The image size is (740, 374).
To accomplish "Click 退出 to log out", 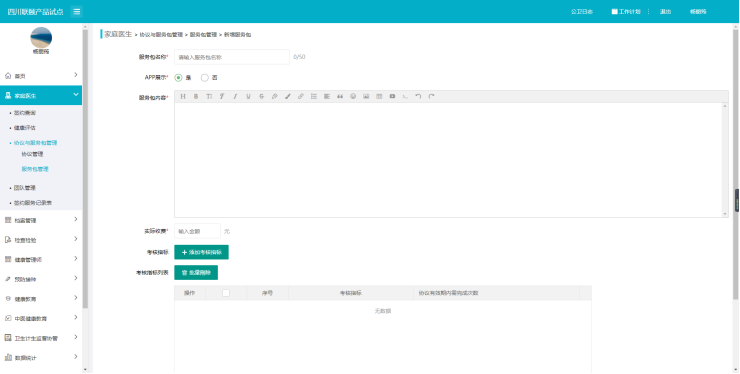I will tap(665, 12).
